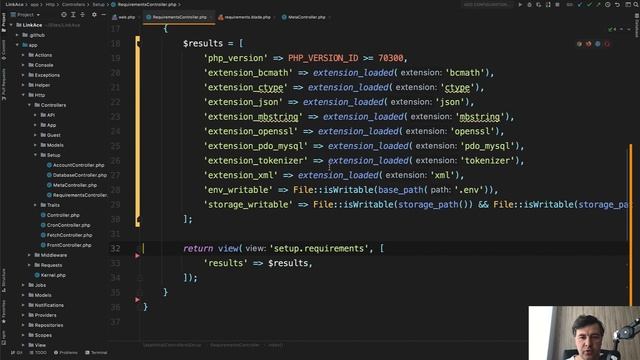
Task: Rollback changes with the undo arrow icon
Action: pos(617,4)
